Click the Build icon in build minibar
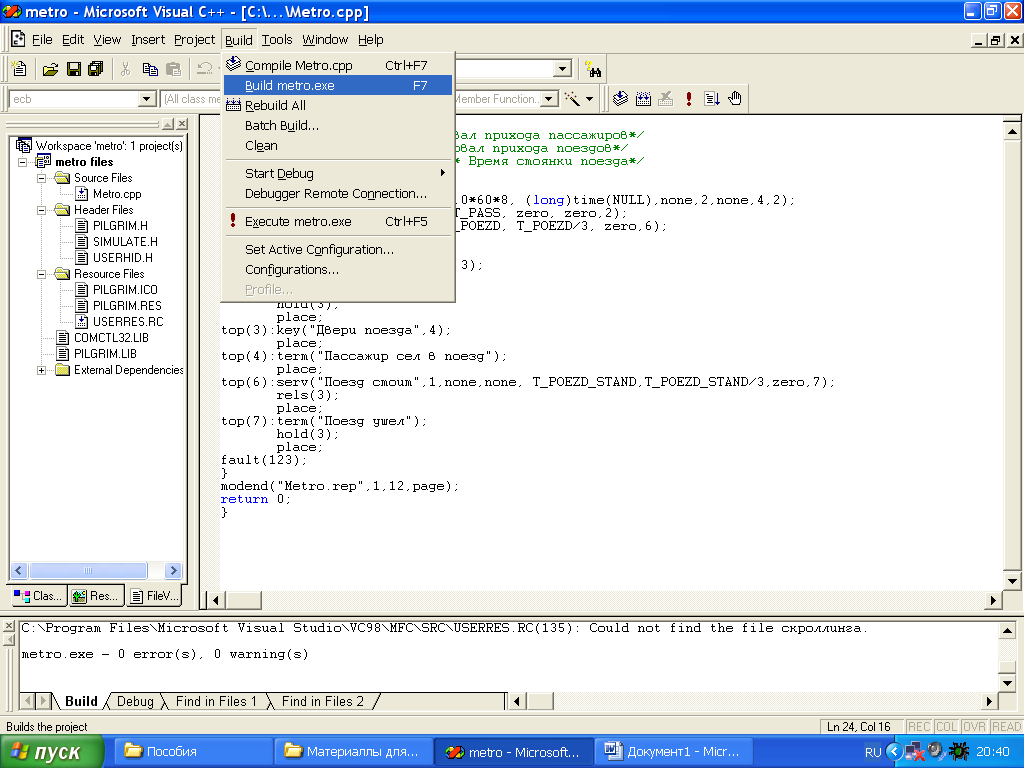 [x=643, y=99]
